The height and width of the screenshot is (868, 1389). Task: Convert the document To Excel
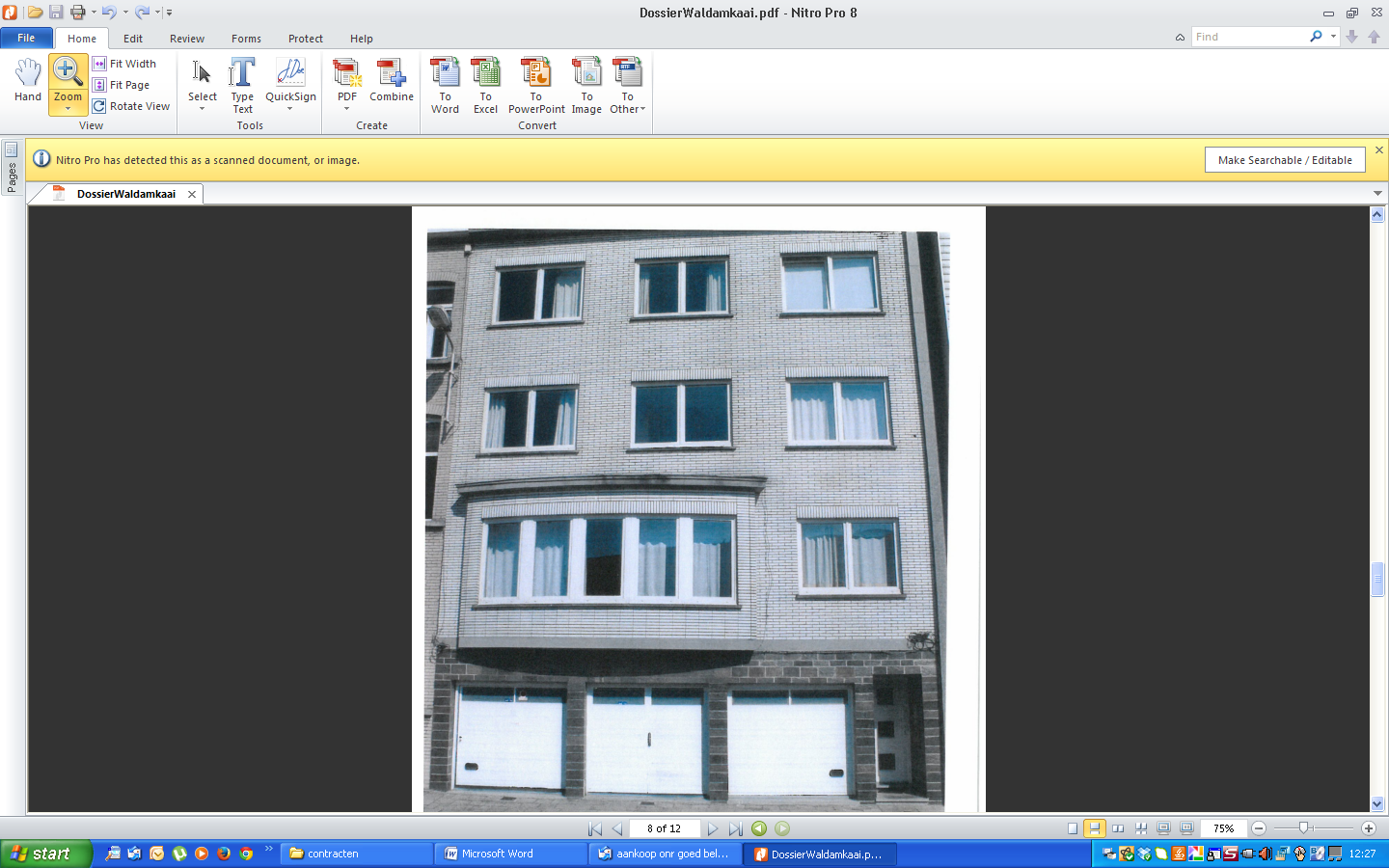pos(485,85)
